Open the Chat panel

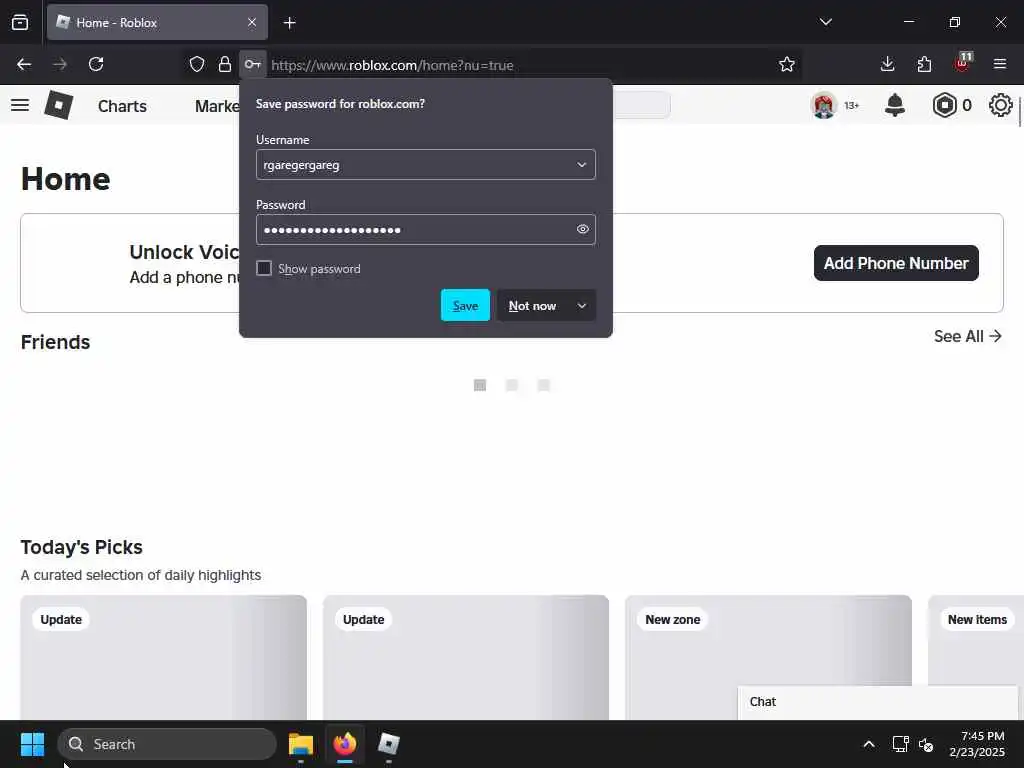point(877,702)
